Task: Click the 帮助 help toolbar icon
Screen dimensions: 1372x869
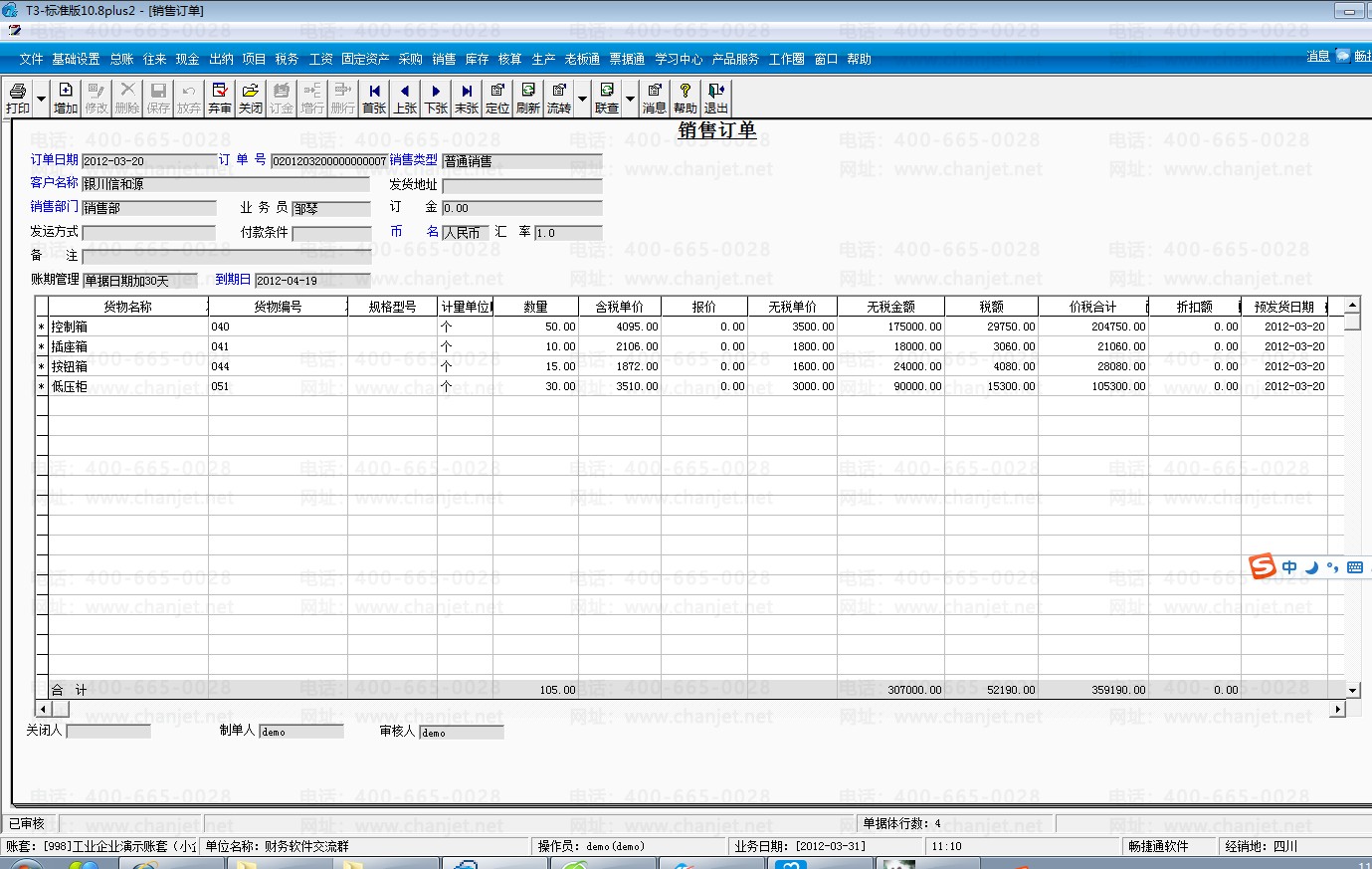Action: click(685, 98)
